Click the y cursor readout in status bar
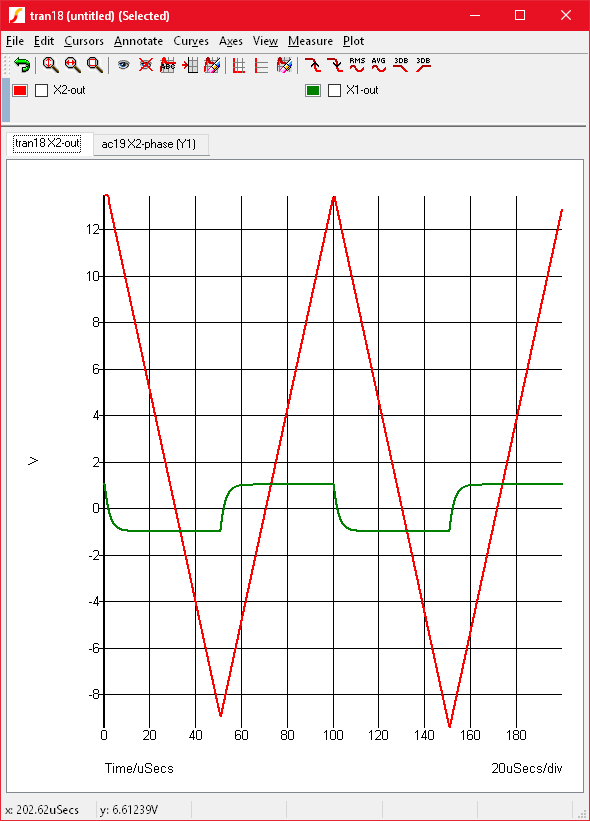This screenshot has height=821, width=590. point(129,810)
